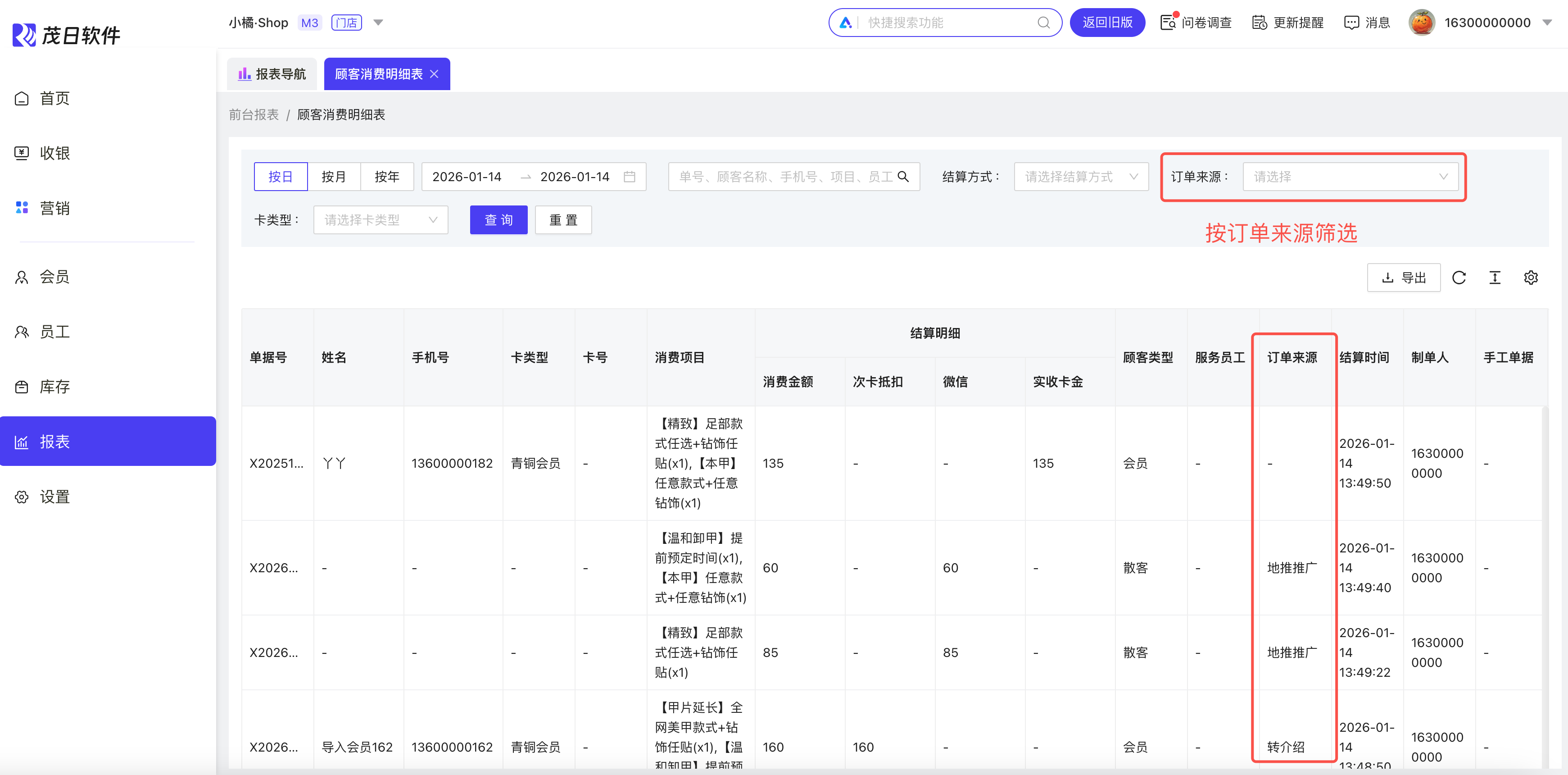Switch to the 报表导航 tab
Viewport: 1568px width, 775px height.
pos(272,74)
